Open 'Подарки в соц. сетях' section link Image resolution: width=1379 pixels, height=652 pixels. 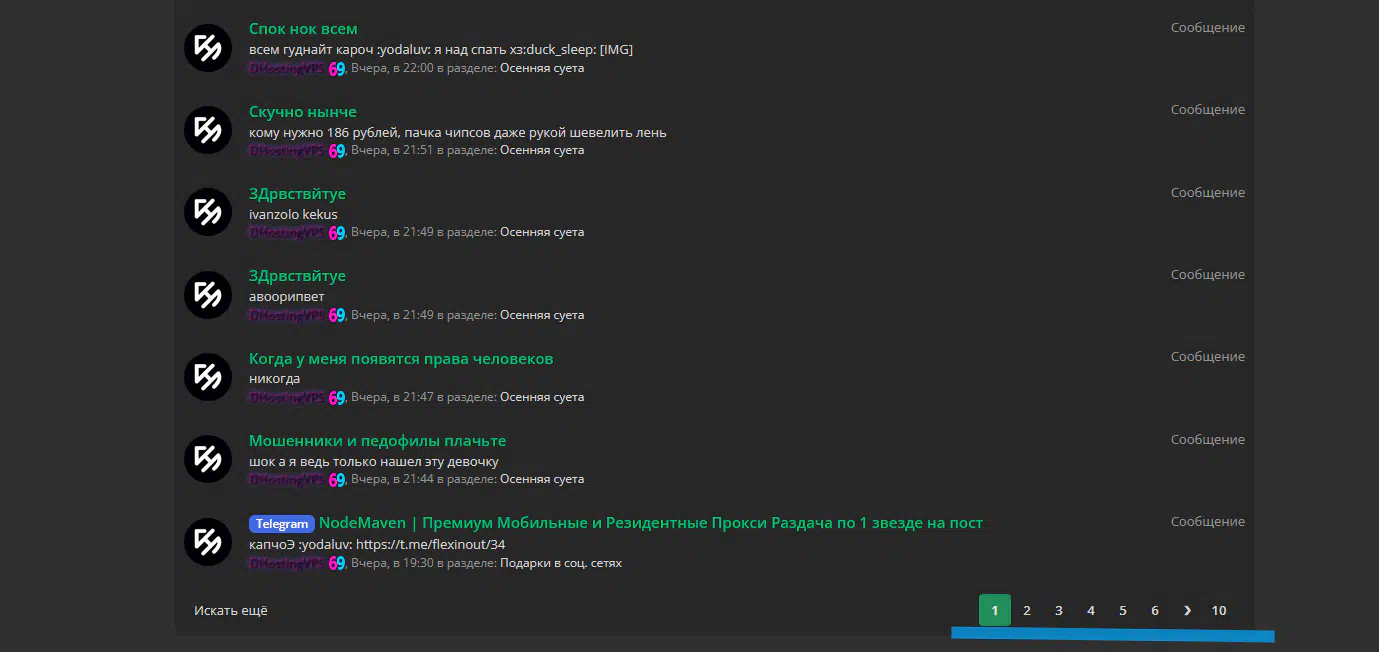click(560, 563)
